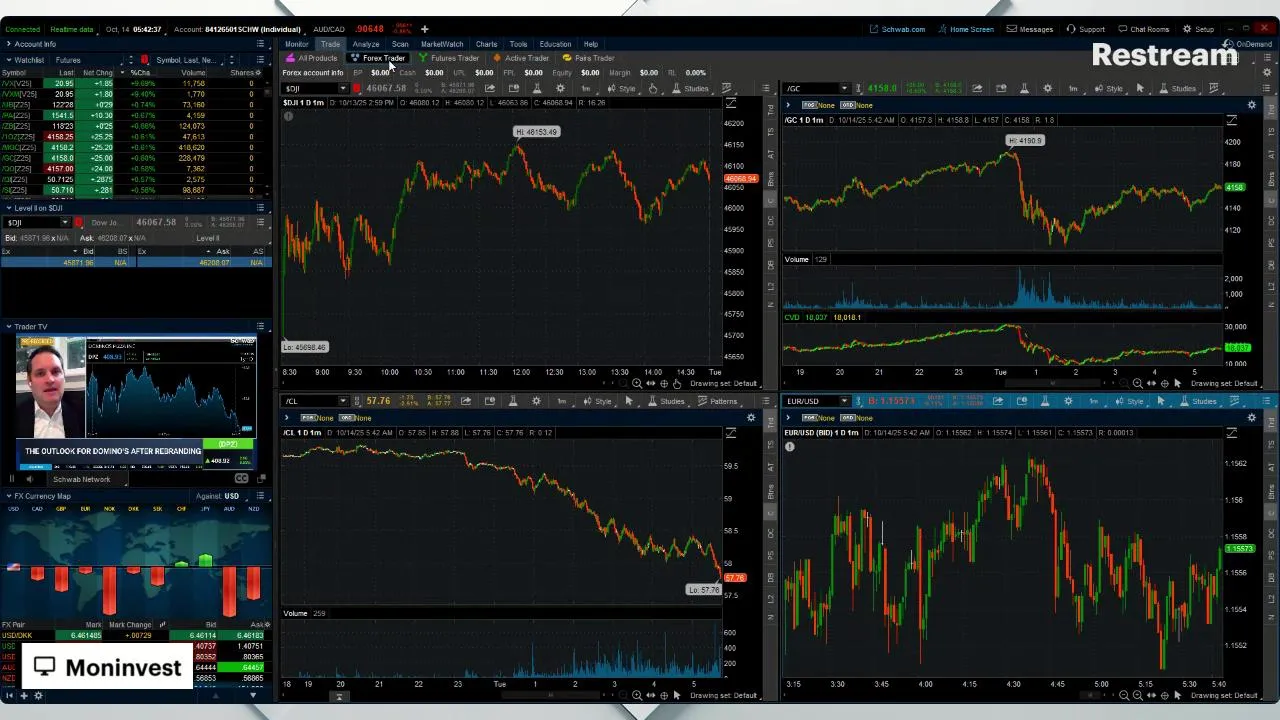Open Patterns on the /CL chart
Image resolution: width=1280 pixels, height=720 pixels.
tap(717, 401)
